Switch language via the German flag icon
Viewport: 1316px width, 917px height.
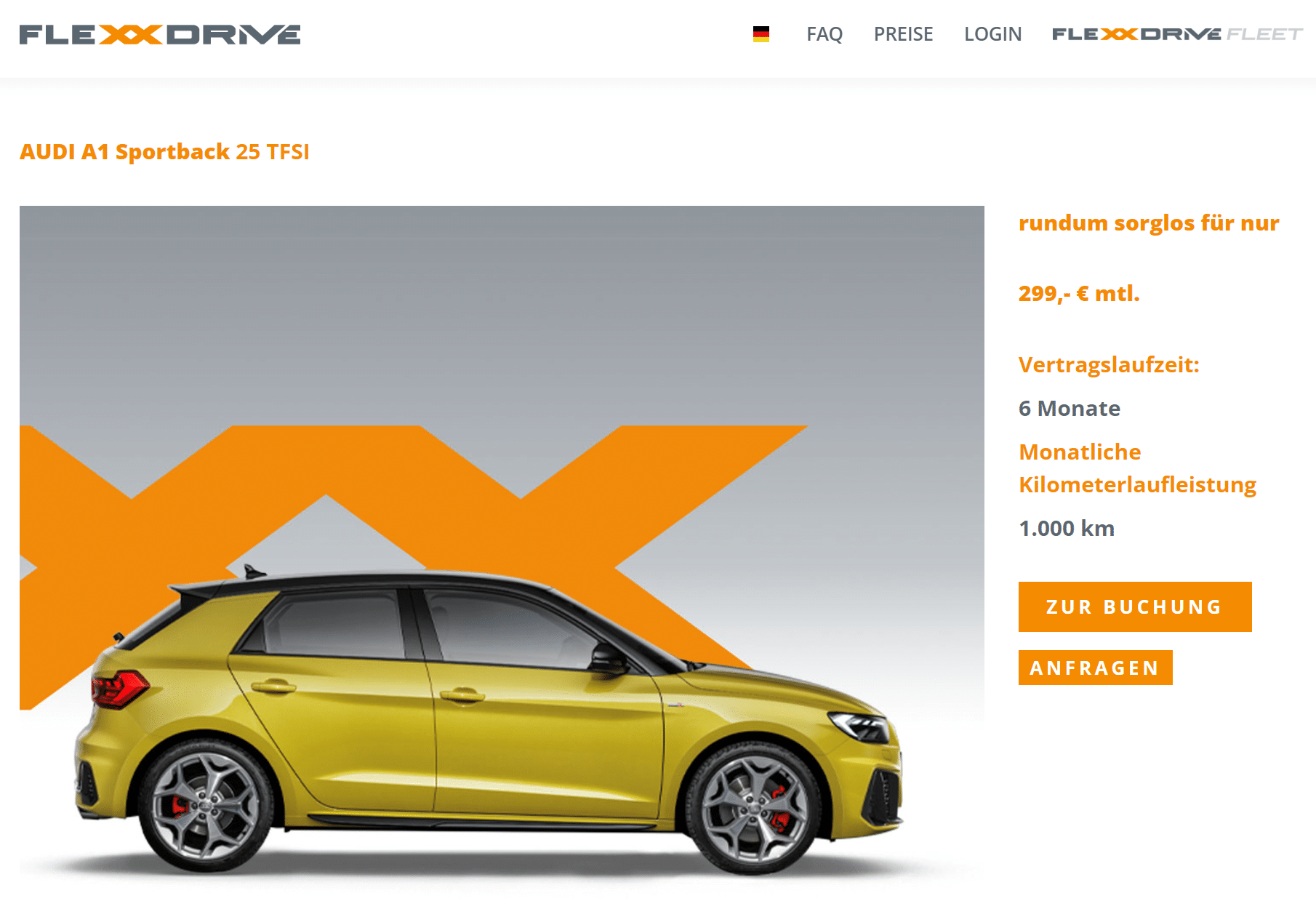click(x=761, y=34)
